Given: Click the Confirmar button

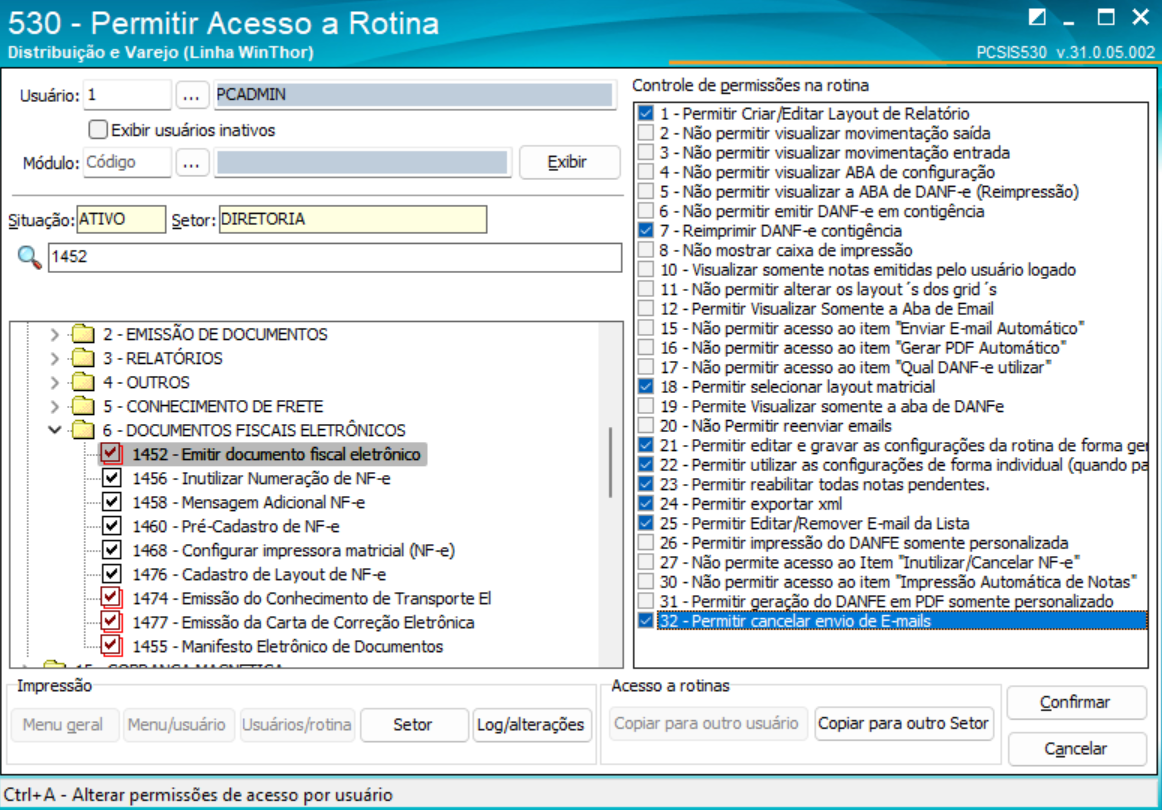Looking at the screenshot, I should tap(1076, 702).
